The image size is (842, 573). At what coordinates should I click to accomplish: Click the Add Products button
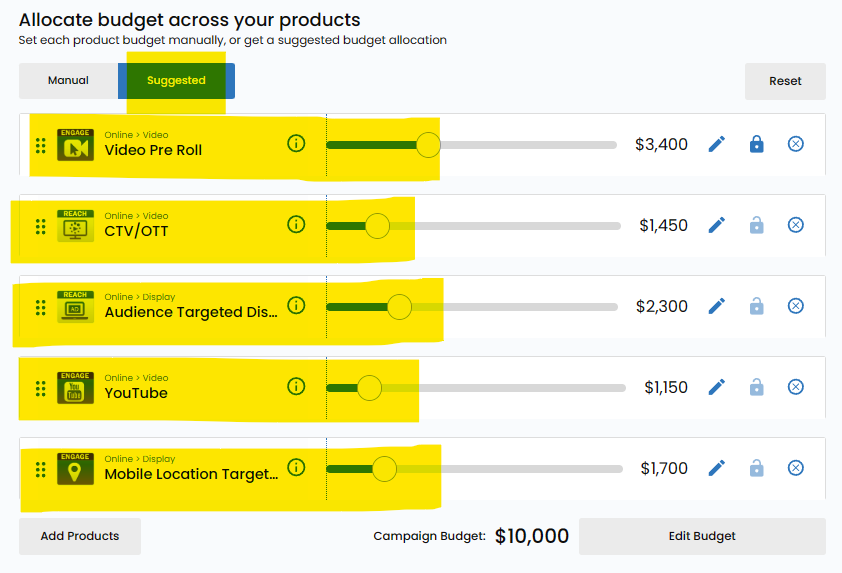(80, 536)
